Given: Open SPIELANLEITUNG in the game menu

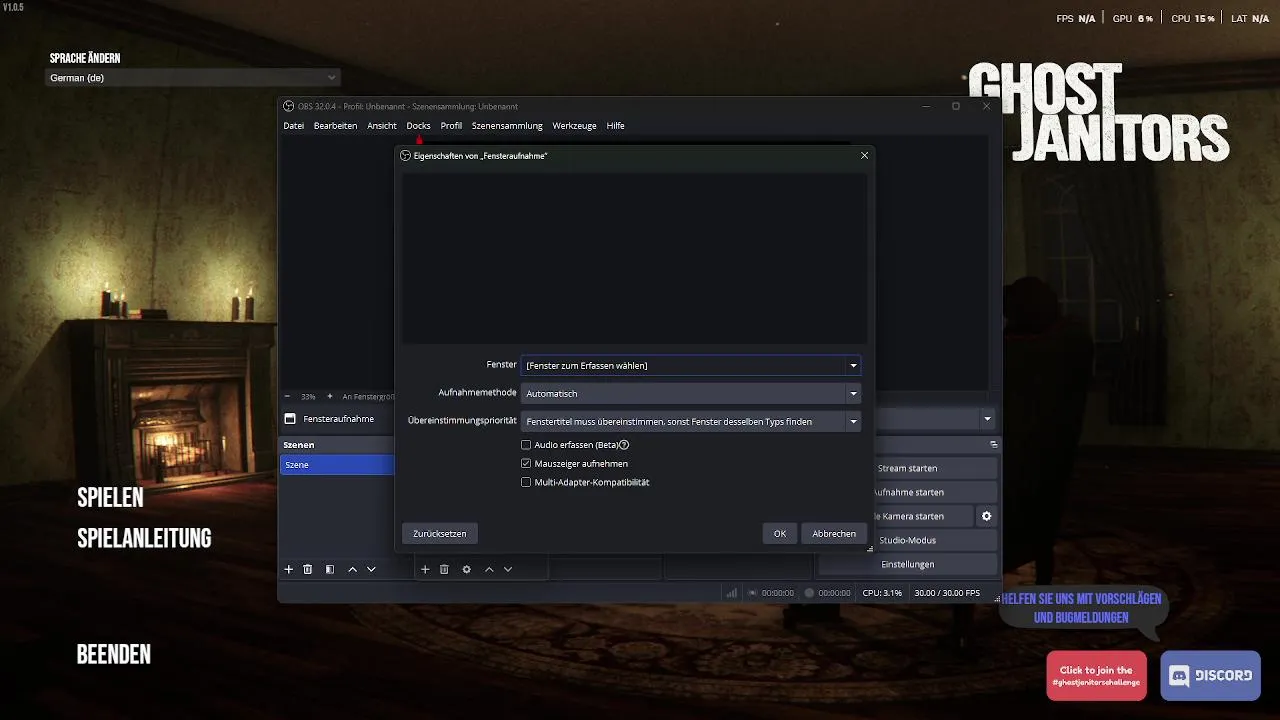Looking at the screenshot, I should 144,539.
